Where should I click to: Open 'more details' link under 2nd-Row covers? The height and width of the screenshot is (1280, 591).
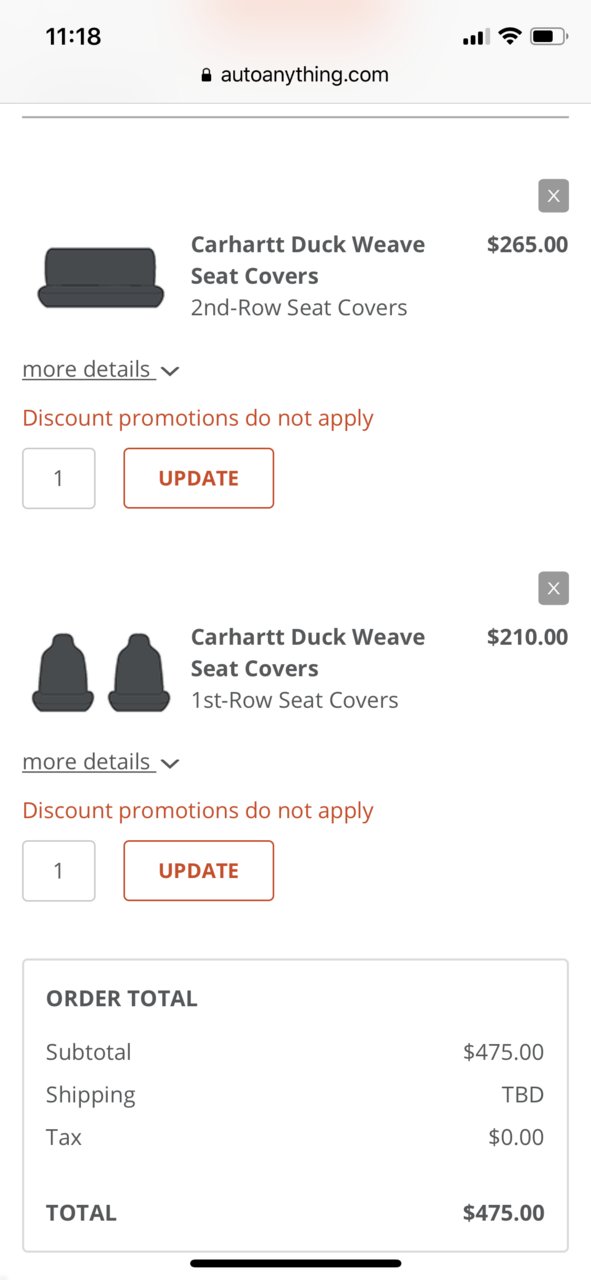(x=88, y=369)
